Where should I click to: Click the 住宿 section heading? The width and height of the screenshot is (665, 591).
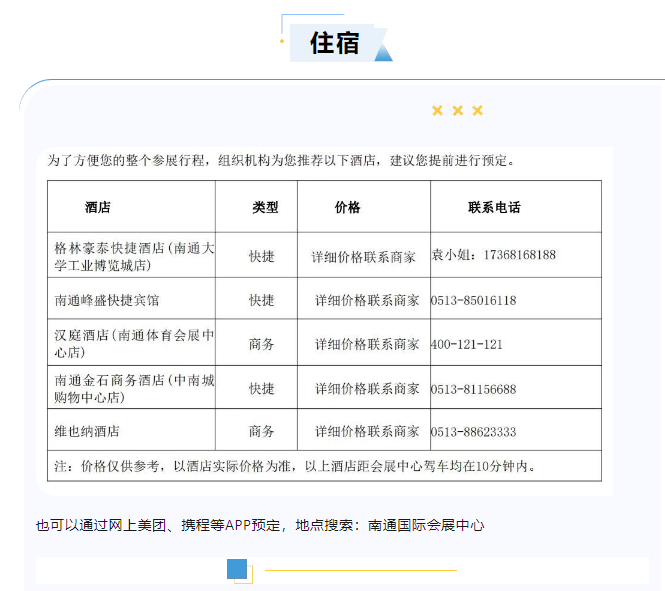334,43
